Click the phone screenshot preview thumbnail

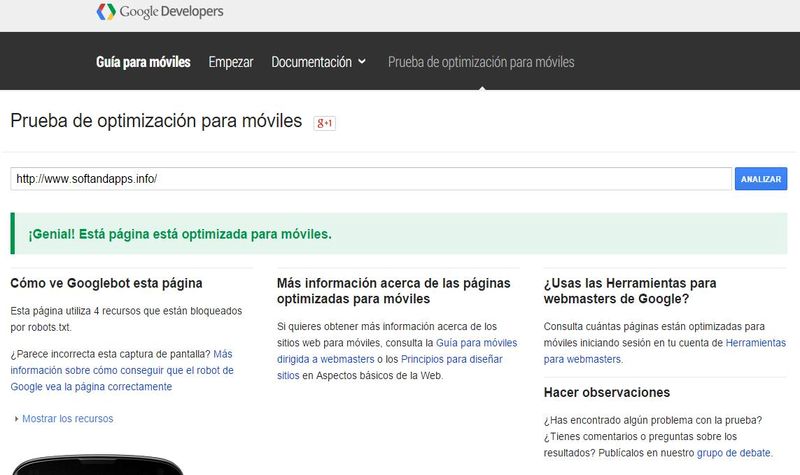pos(97,464)
